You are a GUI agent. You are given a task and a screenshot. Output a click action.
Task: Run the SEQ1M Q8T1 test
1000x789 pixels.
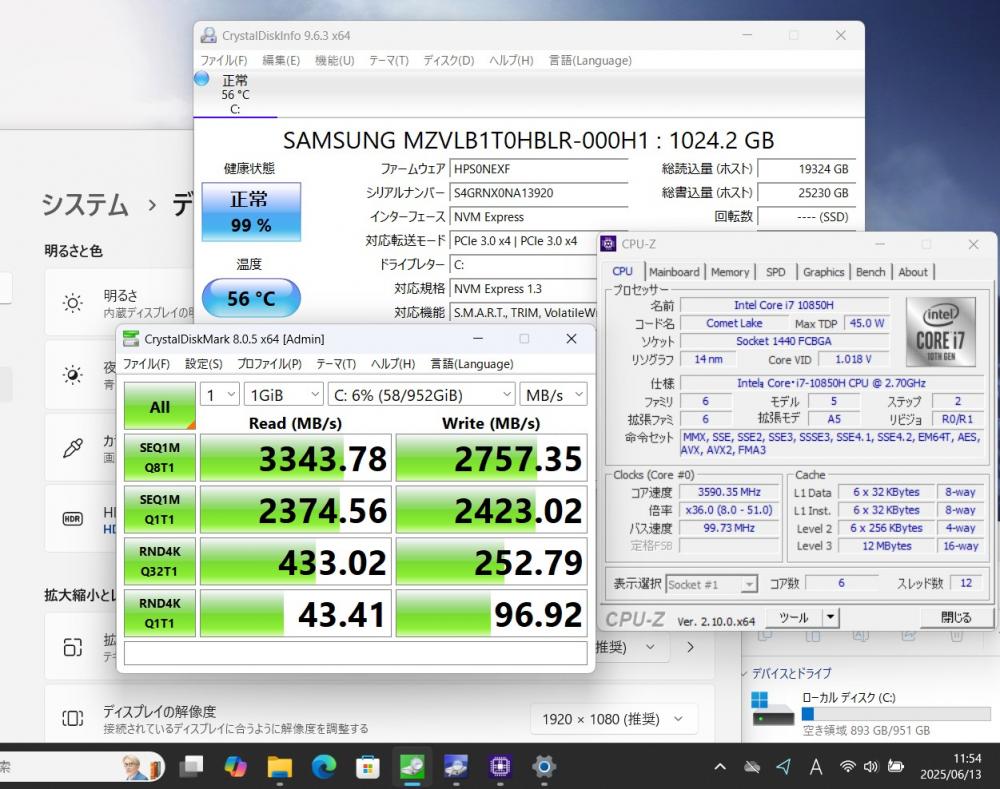[159, 458]
